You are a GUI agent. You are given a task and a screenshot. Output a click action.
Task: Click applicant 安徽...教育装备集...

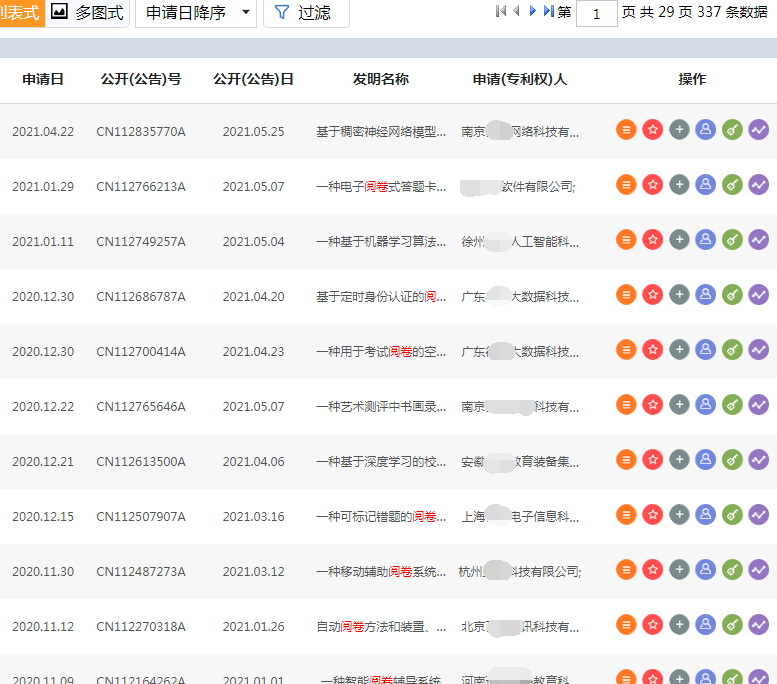(520, 462)
